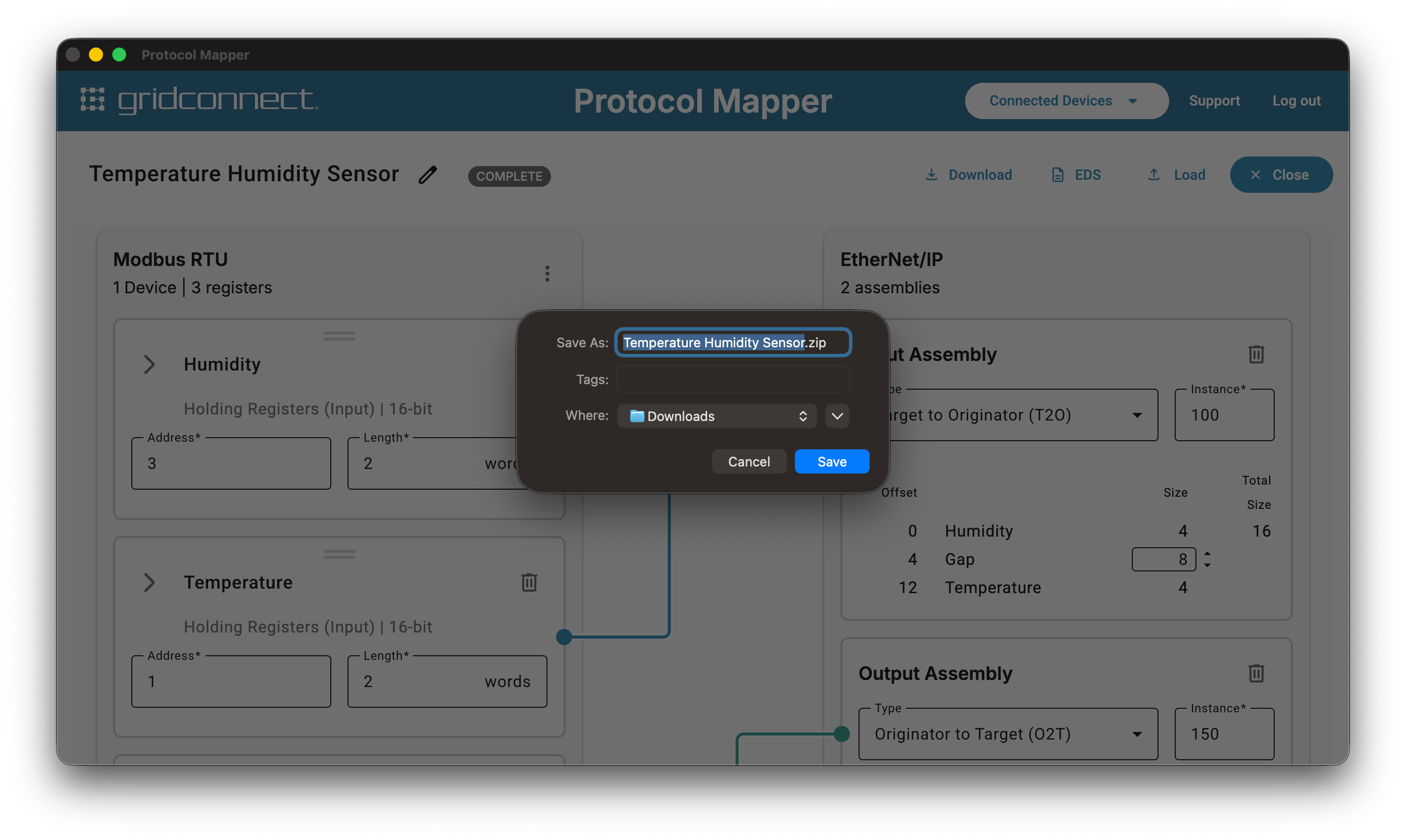Open Originator to Target type dropdown

pyautogui.click(x=1009, y=734)
